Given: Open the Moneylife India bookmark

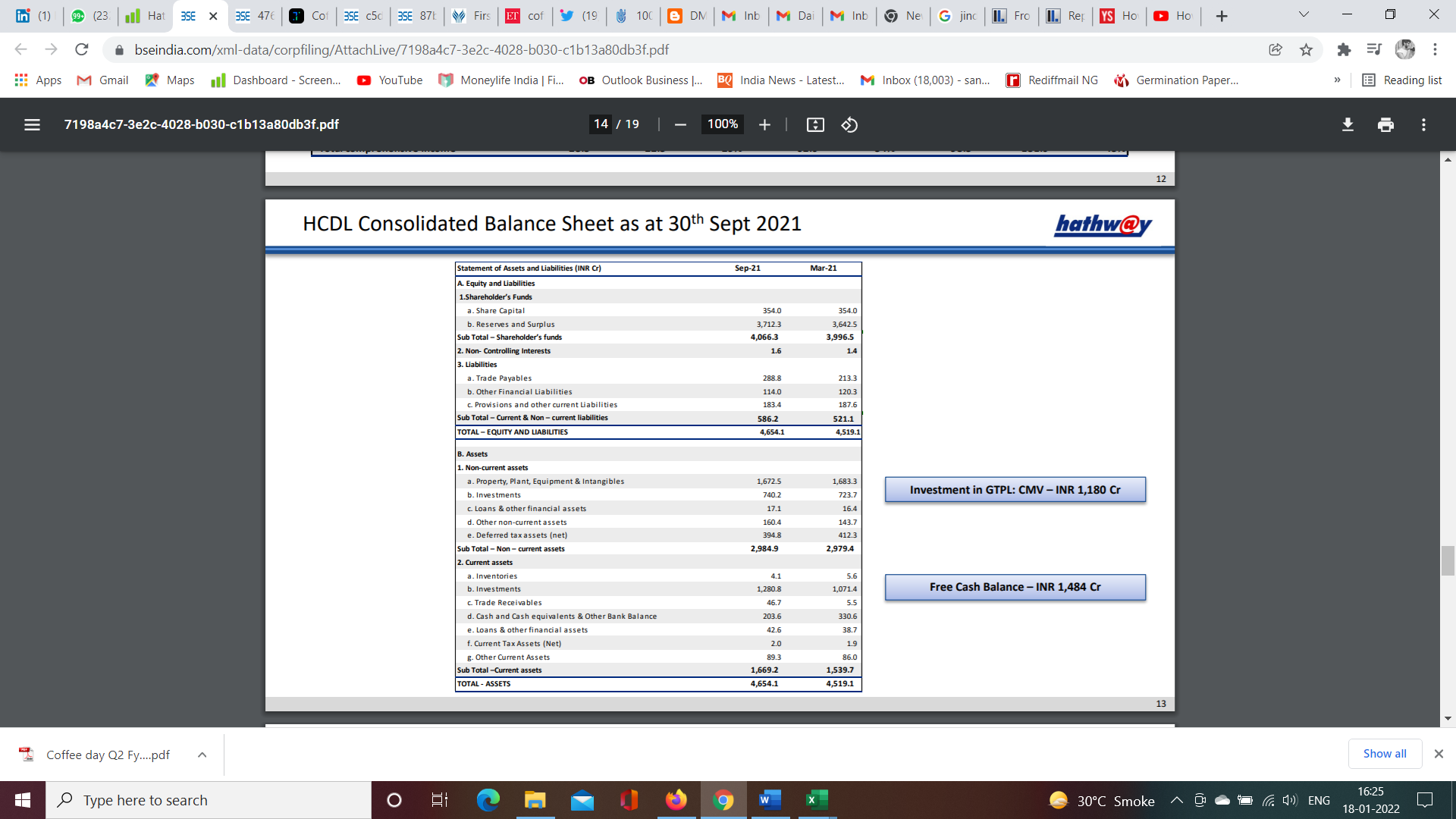Looking at the screenshot, I should pos(500,80).
